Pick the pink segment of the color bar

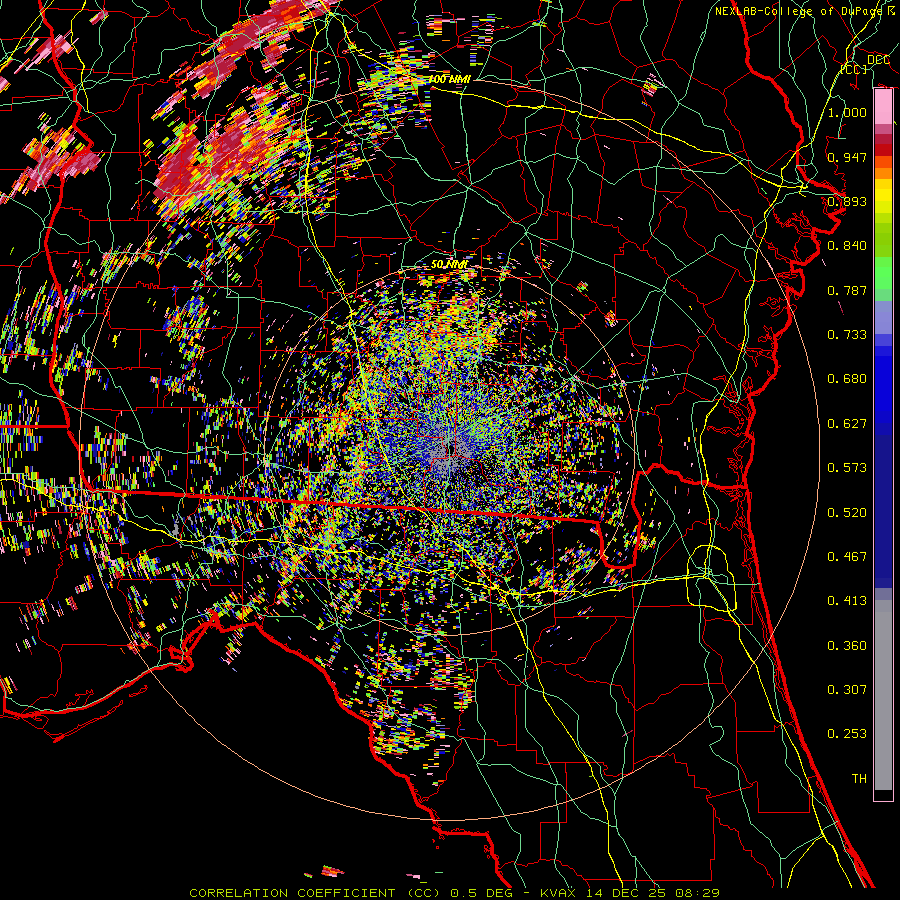[x=883, y=107]
